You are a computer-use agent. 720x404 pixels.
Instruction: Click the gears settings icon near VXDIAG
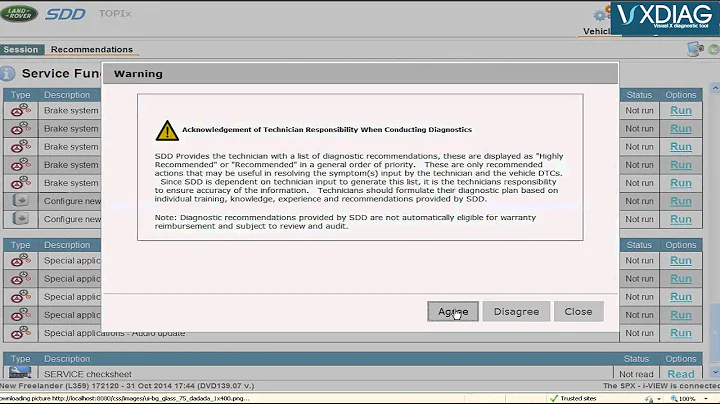pyautogui.click(x=601, y=15)
